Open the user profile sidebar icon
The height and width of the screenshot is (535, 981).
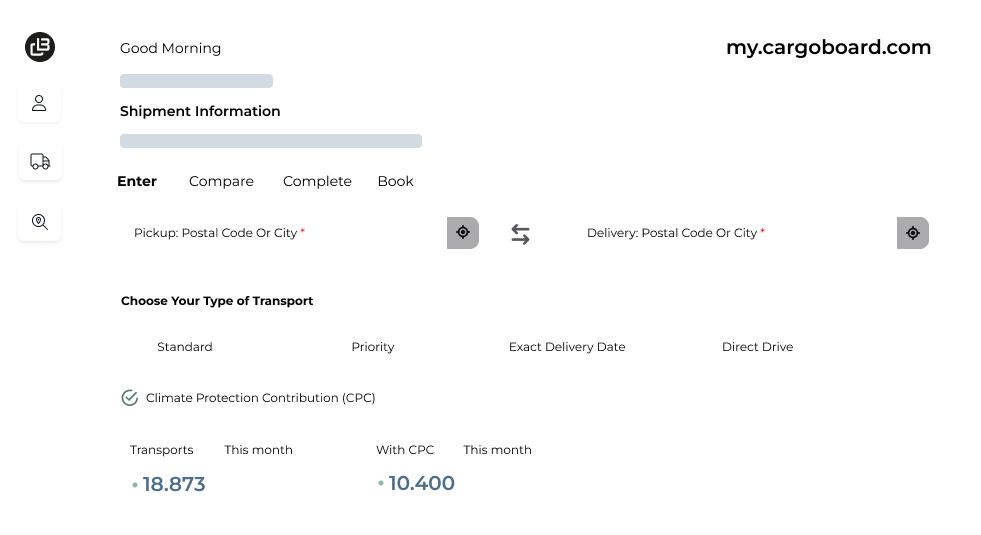40,103
